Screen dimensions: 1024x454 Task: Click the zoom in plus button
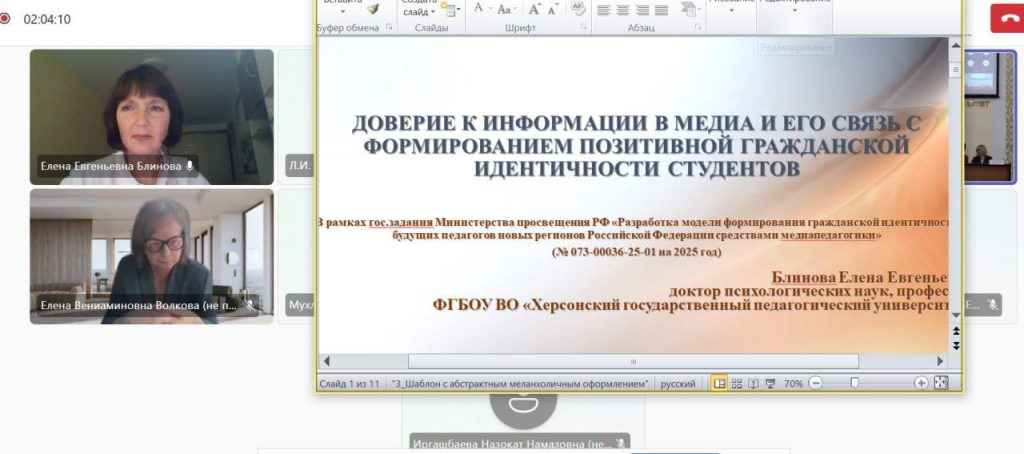pos(921,383)
